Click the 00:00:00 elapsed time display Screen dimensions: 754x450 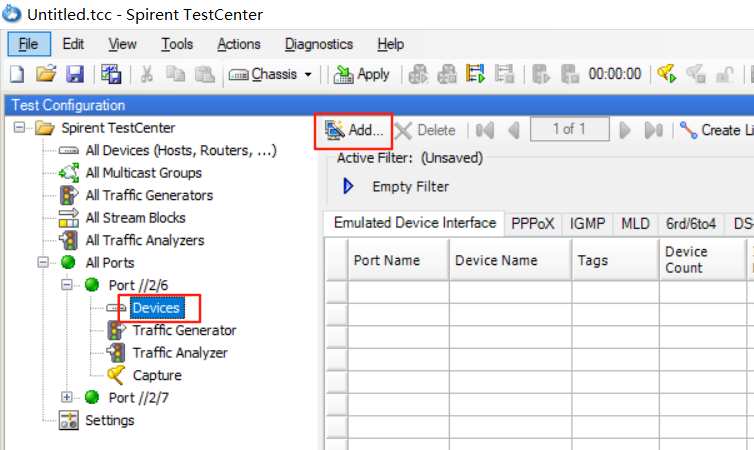pyautogui.click(x=615, y=74)
